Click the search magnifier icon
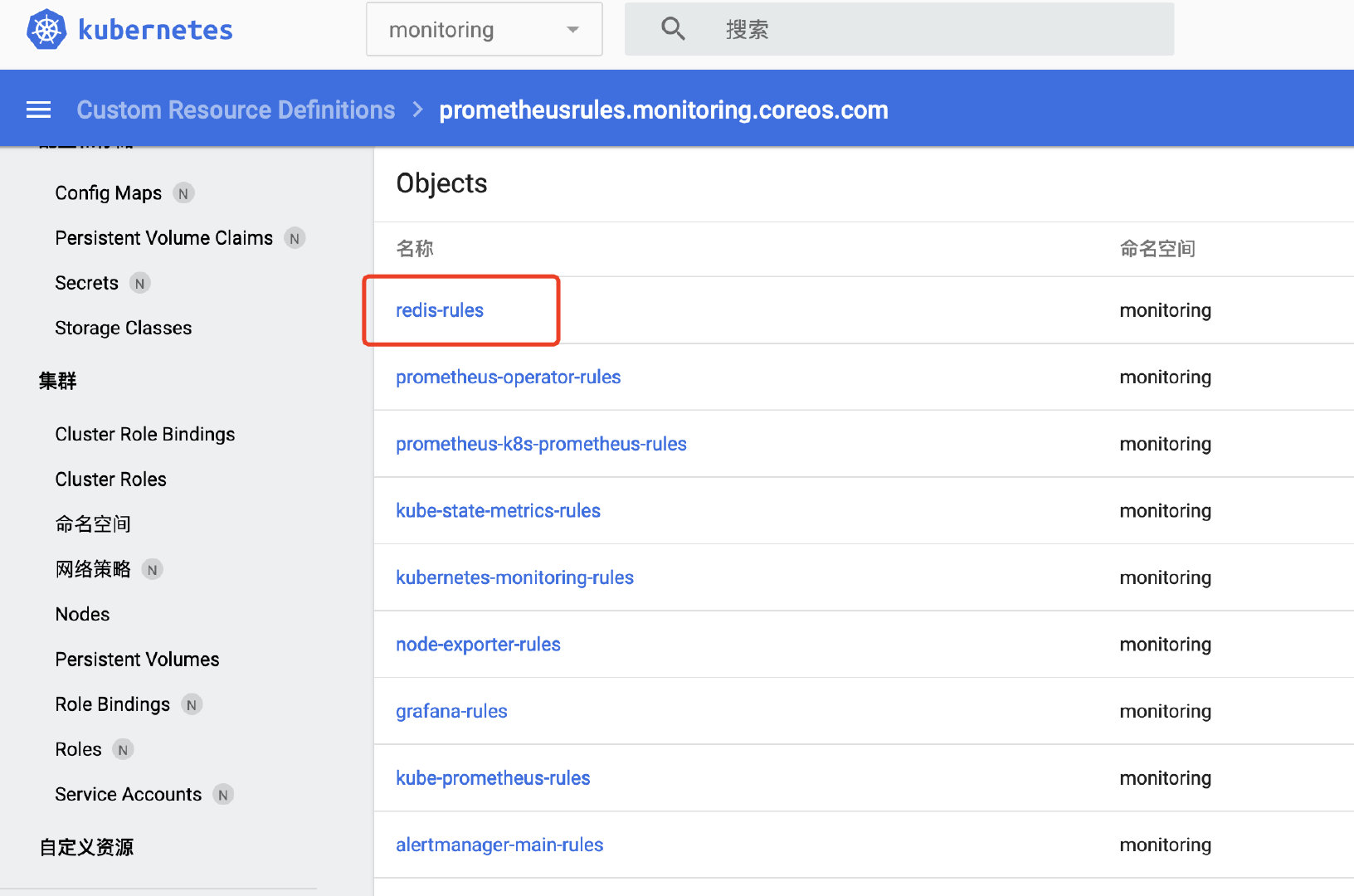This screenshot has width=1354, height=896. coord(673,28)
